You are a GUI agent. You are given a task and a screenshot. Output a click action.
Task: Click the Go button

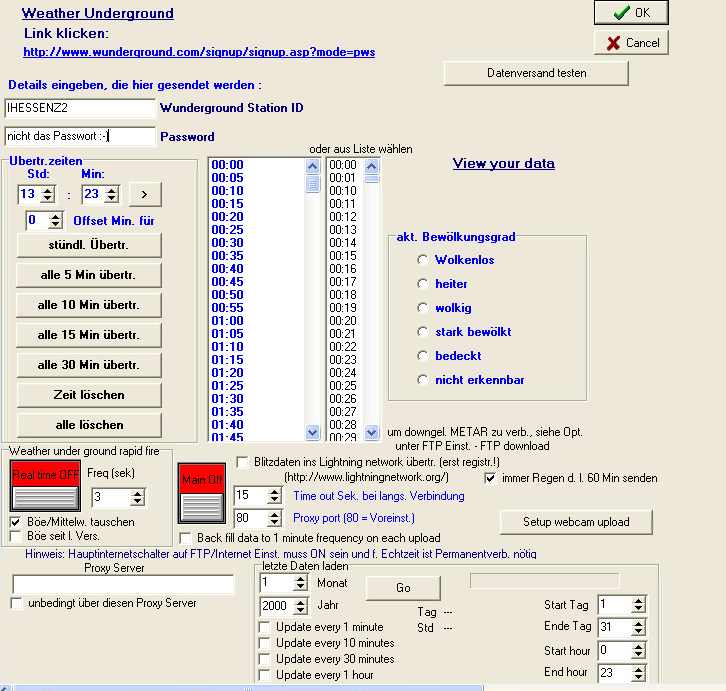[x=403, y=588]
